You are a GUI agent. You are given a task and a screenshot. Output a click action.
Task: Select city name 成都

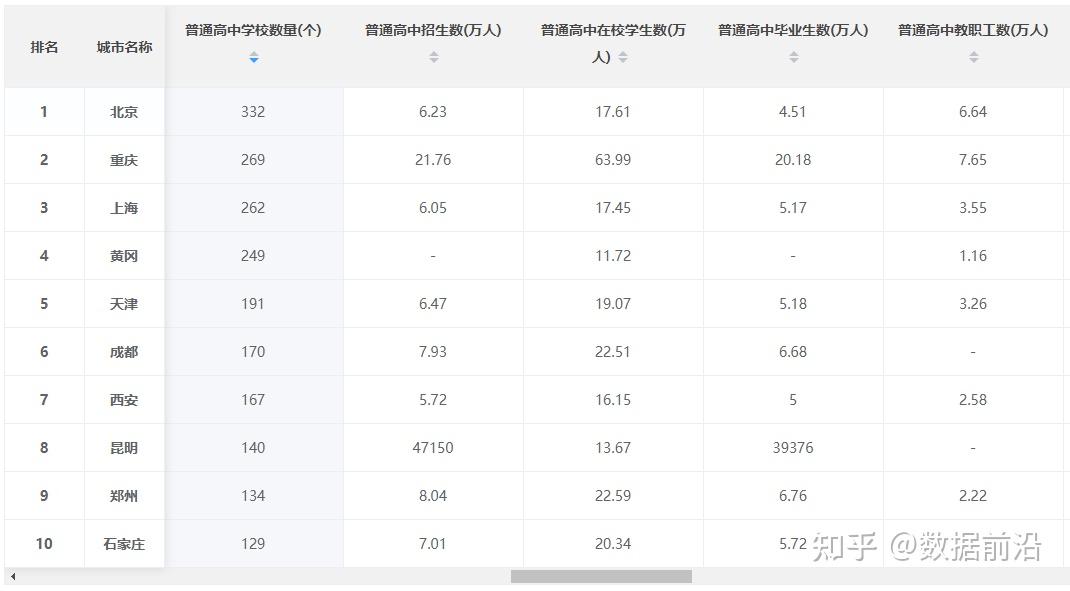[x=124, y=352]
